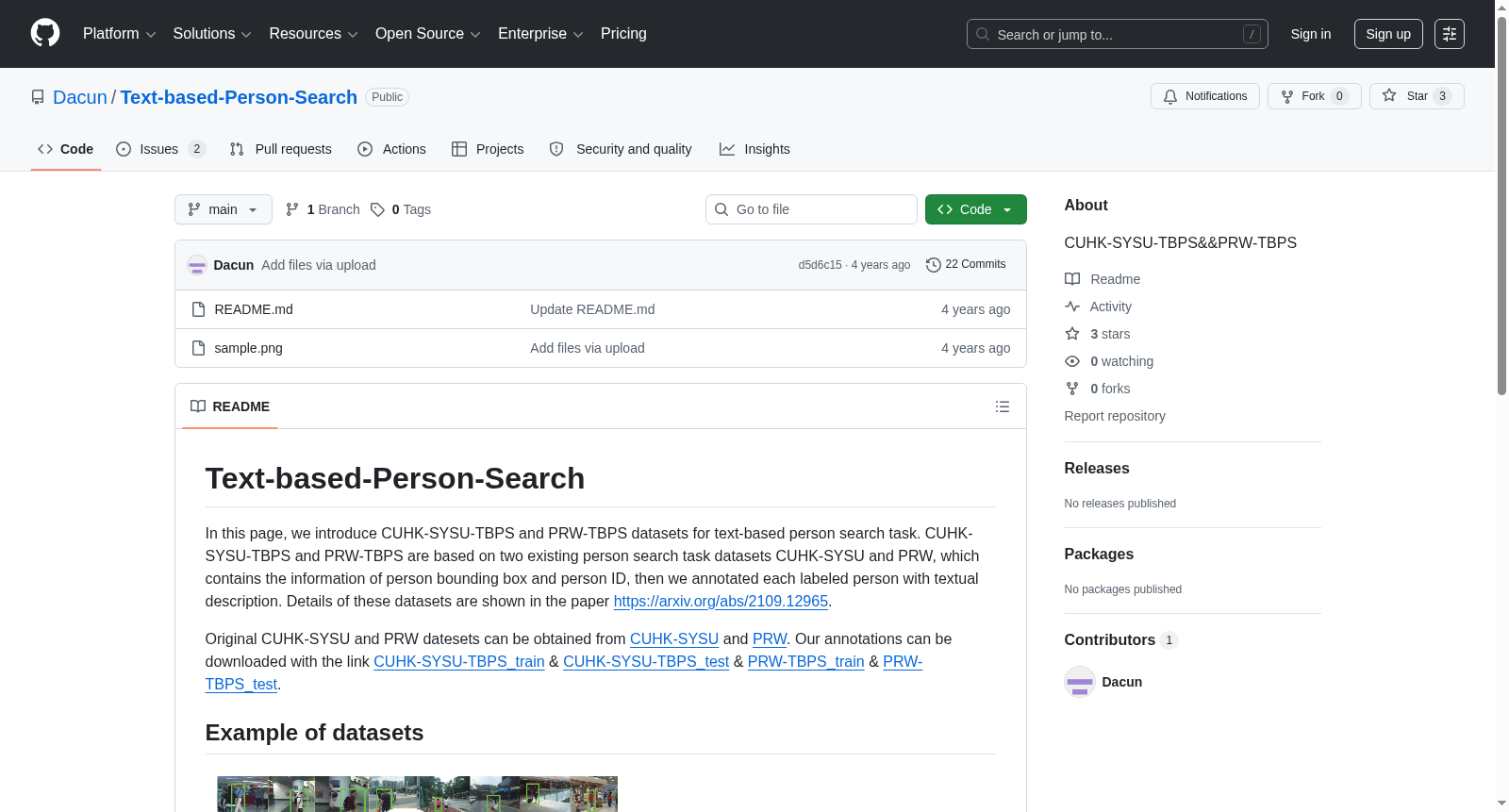The height and width of the screenshot is (812, 1509).
Task: Expand the Enterprise menu
Action: tap(540, 34)
